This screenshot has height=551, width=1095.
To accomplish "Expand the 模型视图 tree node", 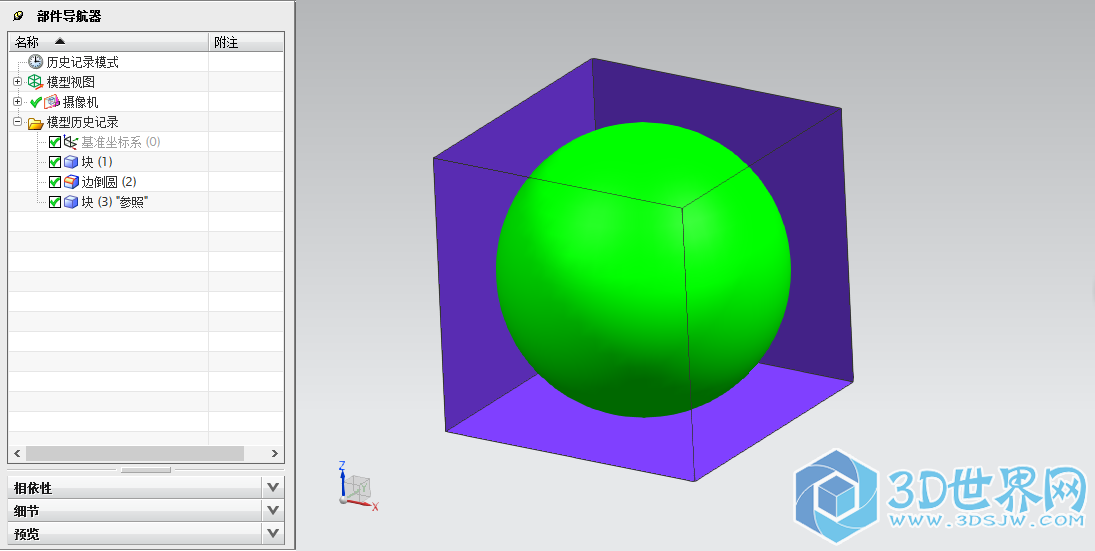I will tap(17, 82).
